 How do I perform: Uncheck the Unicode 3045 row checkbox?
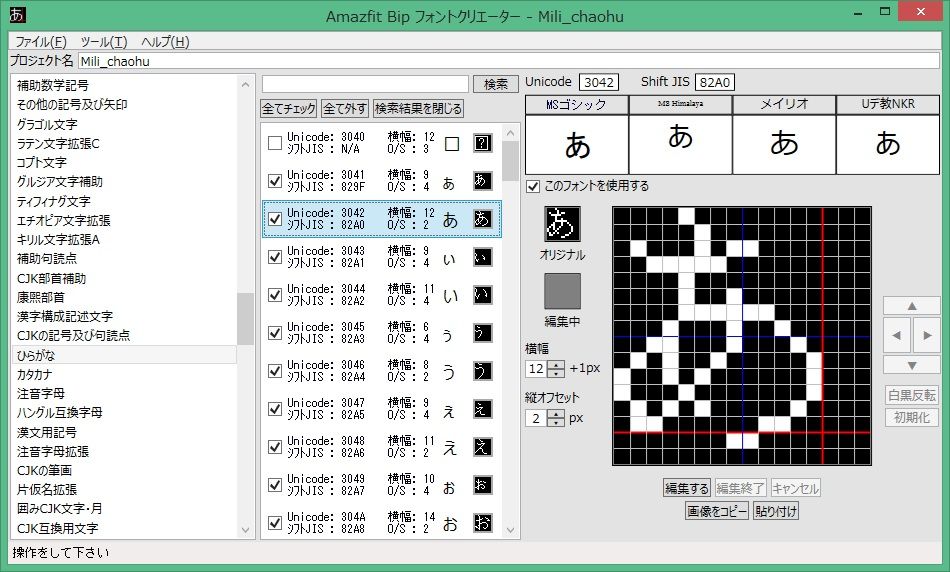click(x=274, y=333)
